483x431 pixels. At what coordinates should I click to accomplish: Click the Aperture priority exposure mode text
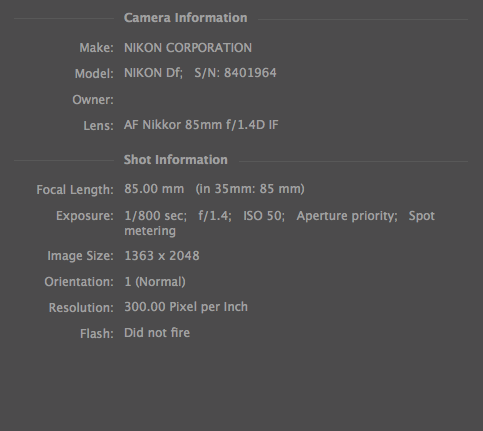[347, 216]
